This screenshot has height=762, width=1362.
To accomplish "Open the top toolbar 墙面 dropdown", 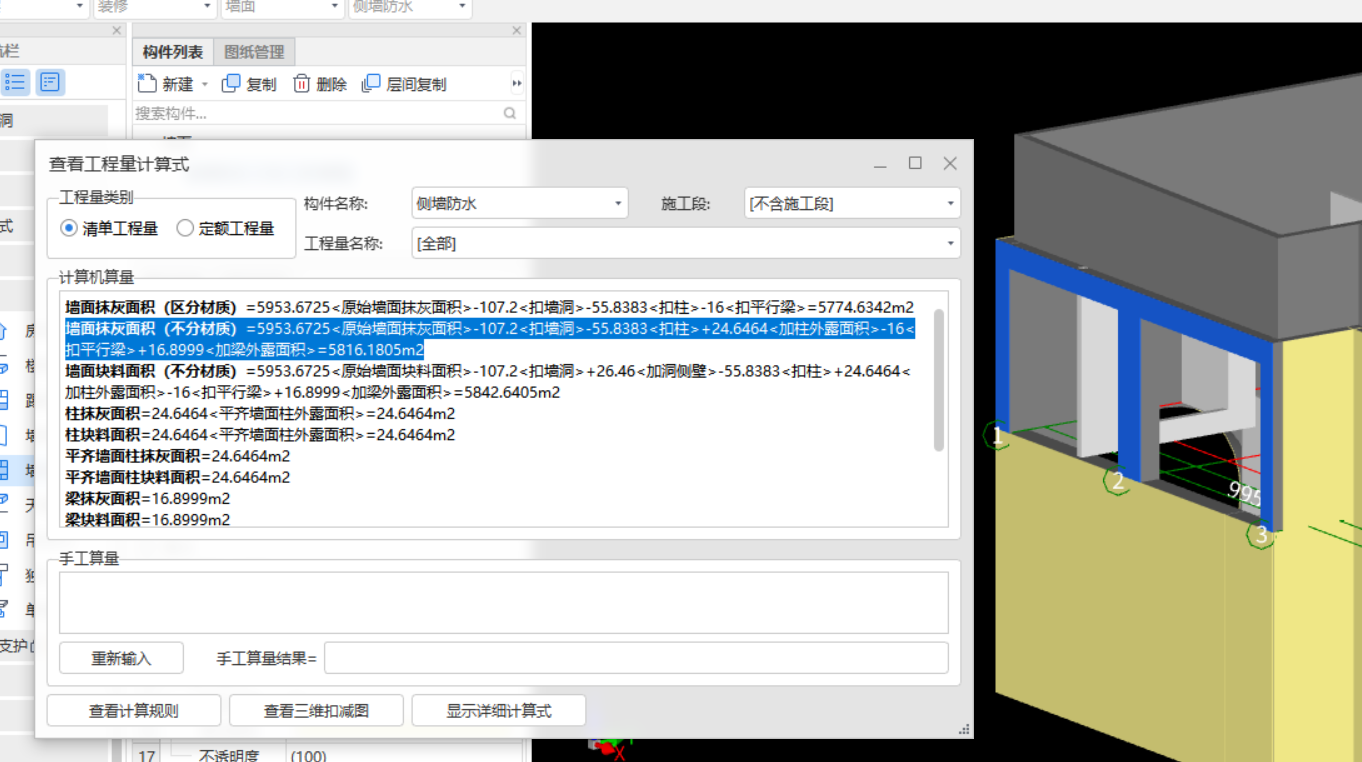I will (282, 7).
